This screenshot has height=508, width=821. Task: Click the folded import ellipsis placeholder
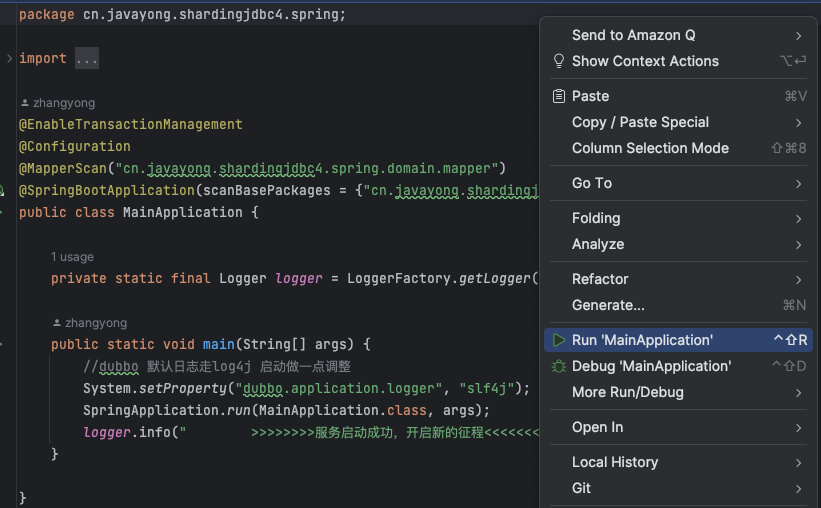click(x=87, y=59)
